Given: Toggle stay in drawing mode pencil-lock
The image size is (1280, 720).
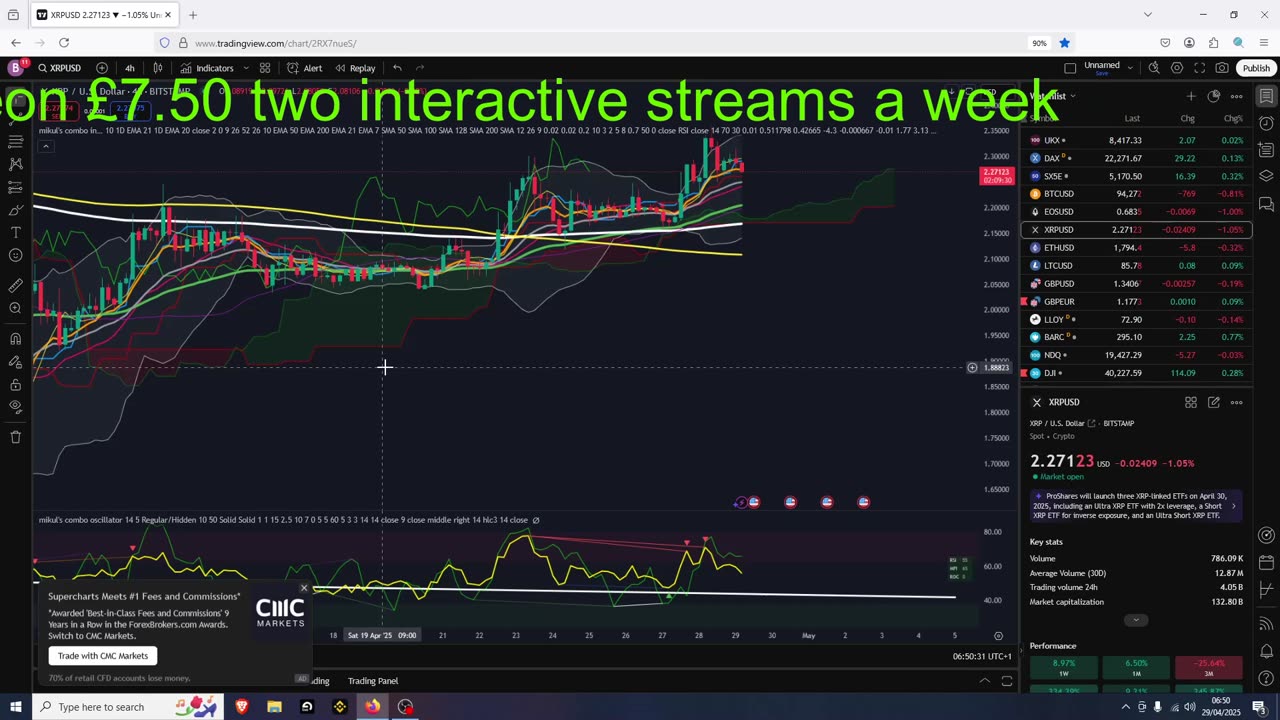Looking at the screenshot, I should tap(15, 362).
